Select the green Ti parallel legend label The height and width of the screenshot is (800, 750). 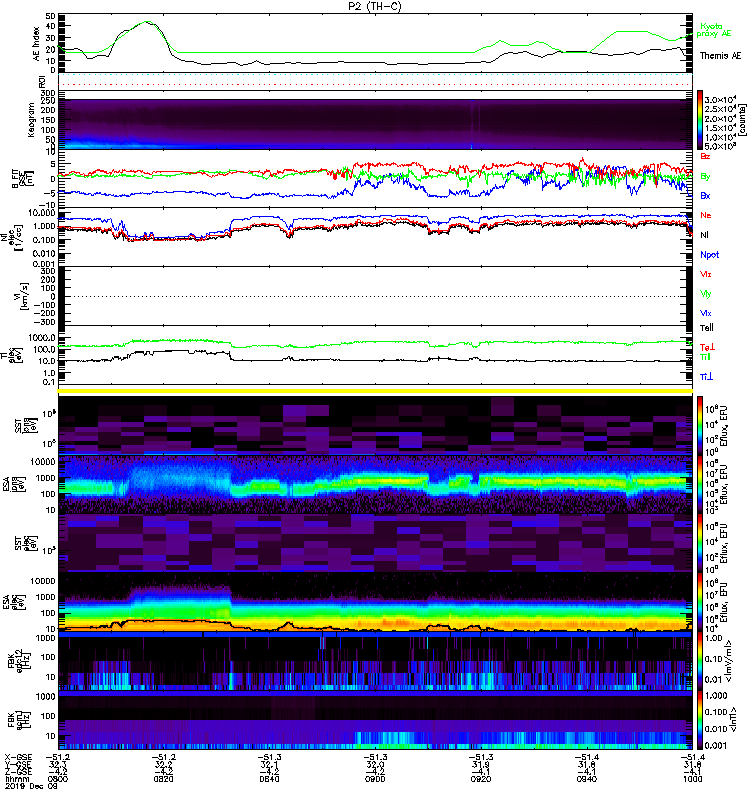click(705, 357)
